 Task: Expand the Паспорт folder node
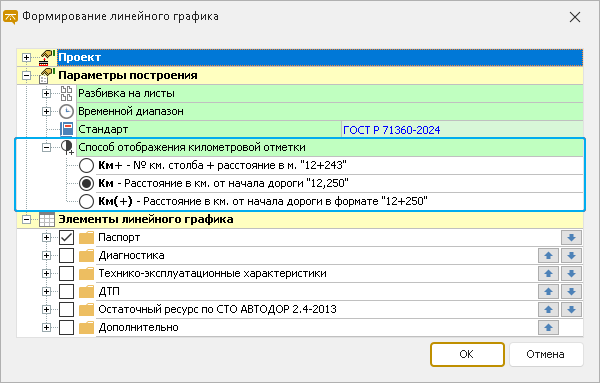[46, 238]
